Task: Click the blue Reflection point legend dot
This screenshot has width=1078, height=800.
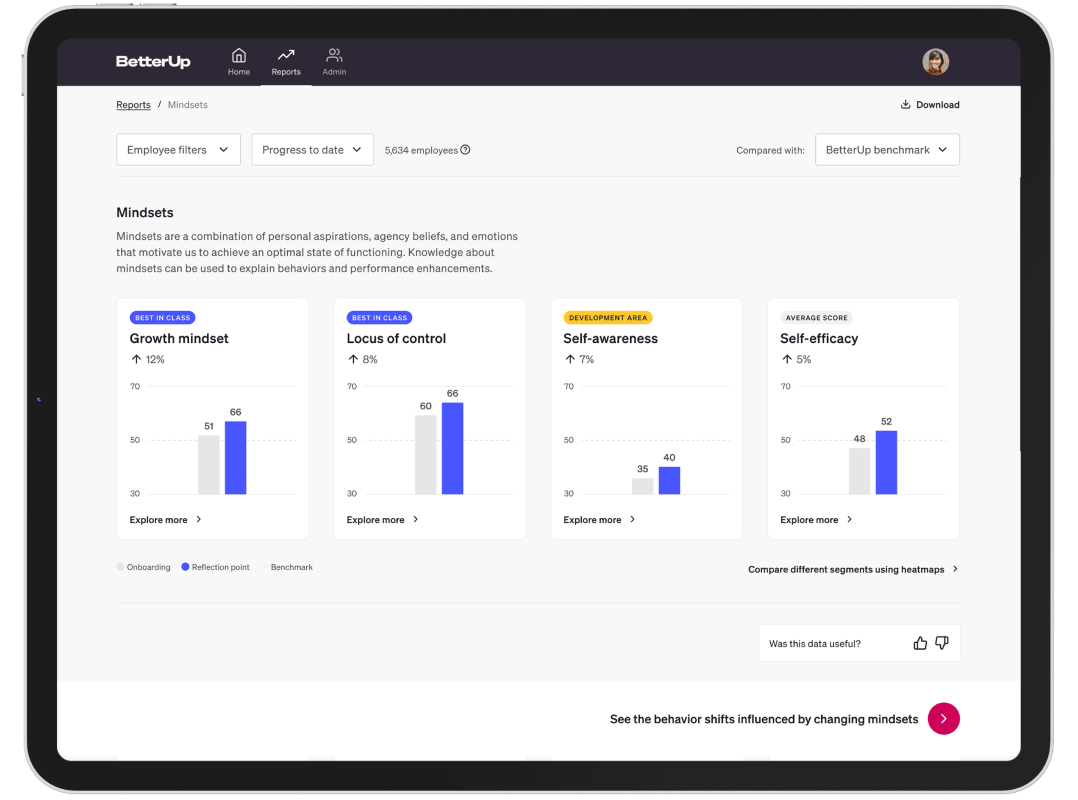Action: [x=185, y=567]
